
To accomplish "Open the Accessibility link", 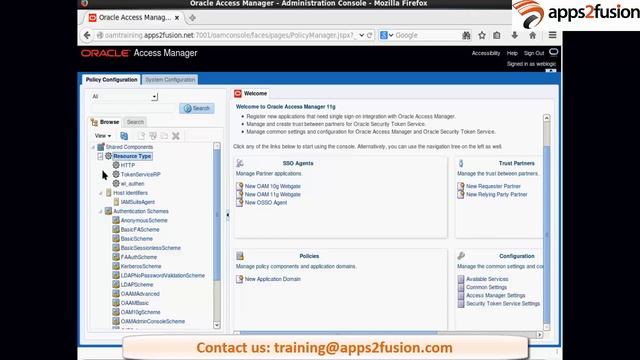I will click(486, 53).
